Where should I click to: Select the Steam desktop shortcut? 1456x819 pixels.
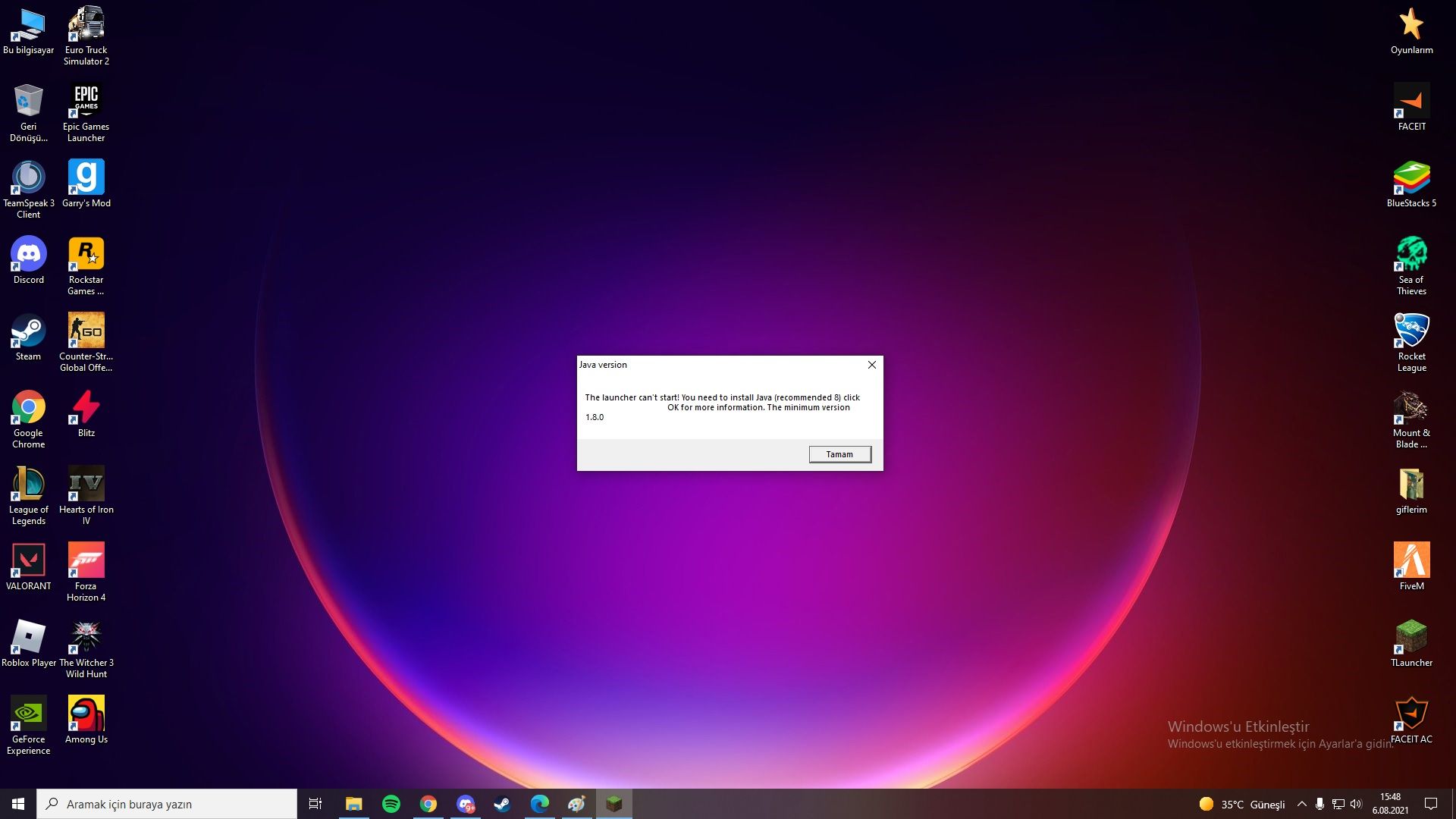(x=28, y=337)
